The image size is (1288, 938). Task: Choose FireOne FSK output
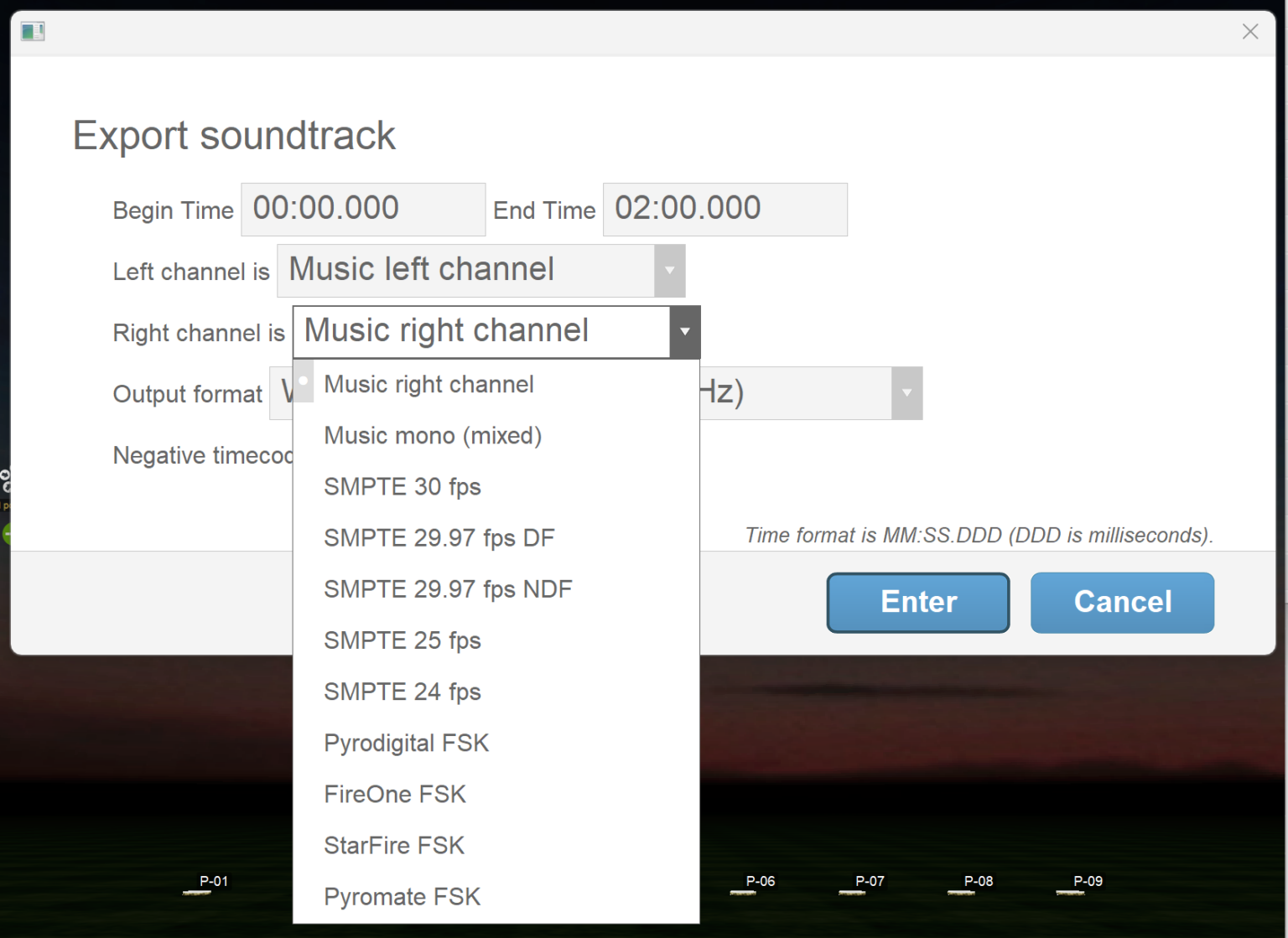point(395,794)
